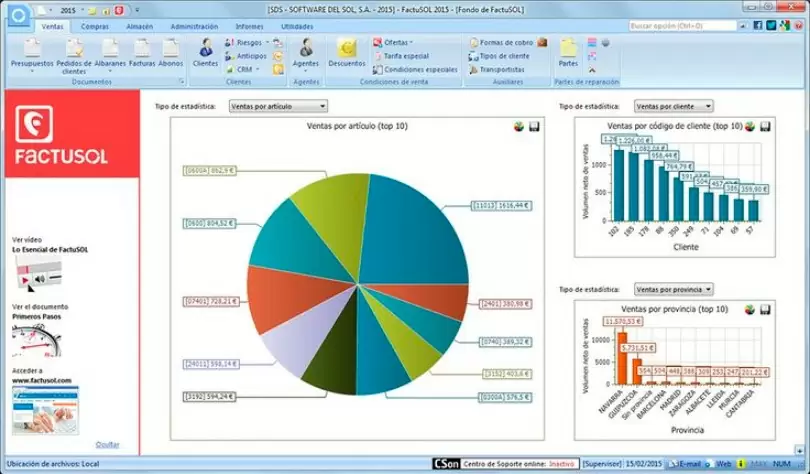The width and height of the screenshot is (810, 474).
Task: Open the Descuentos option
Action: coord(347,53)
